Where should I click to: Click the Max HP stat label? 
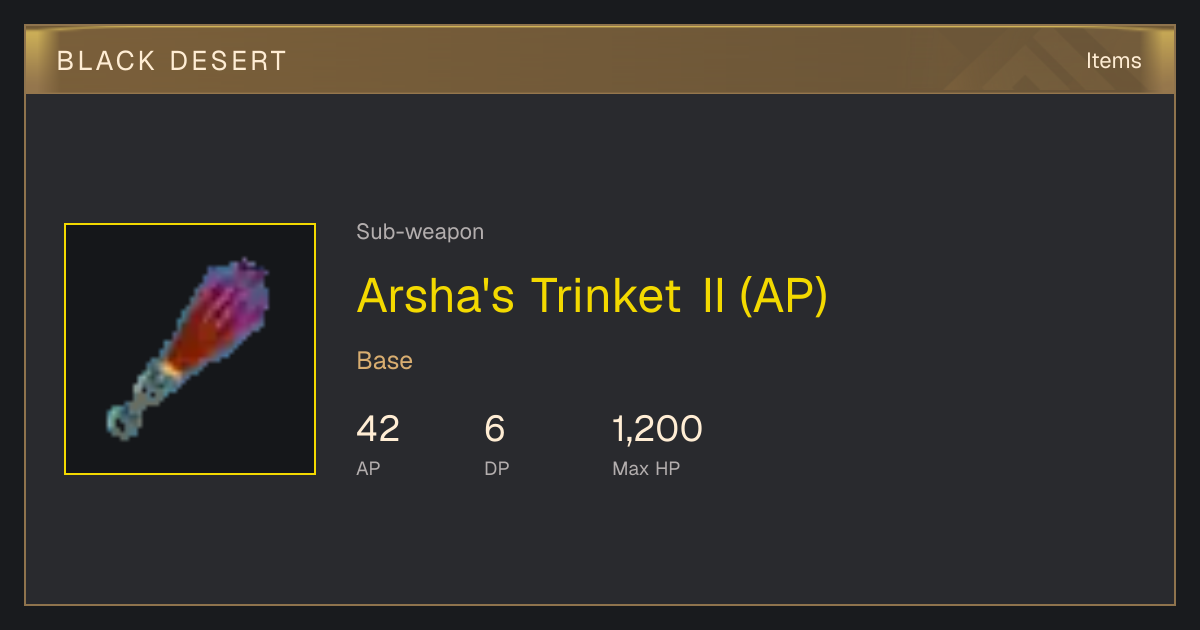[646, 468]
